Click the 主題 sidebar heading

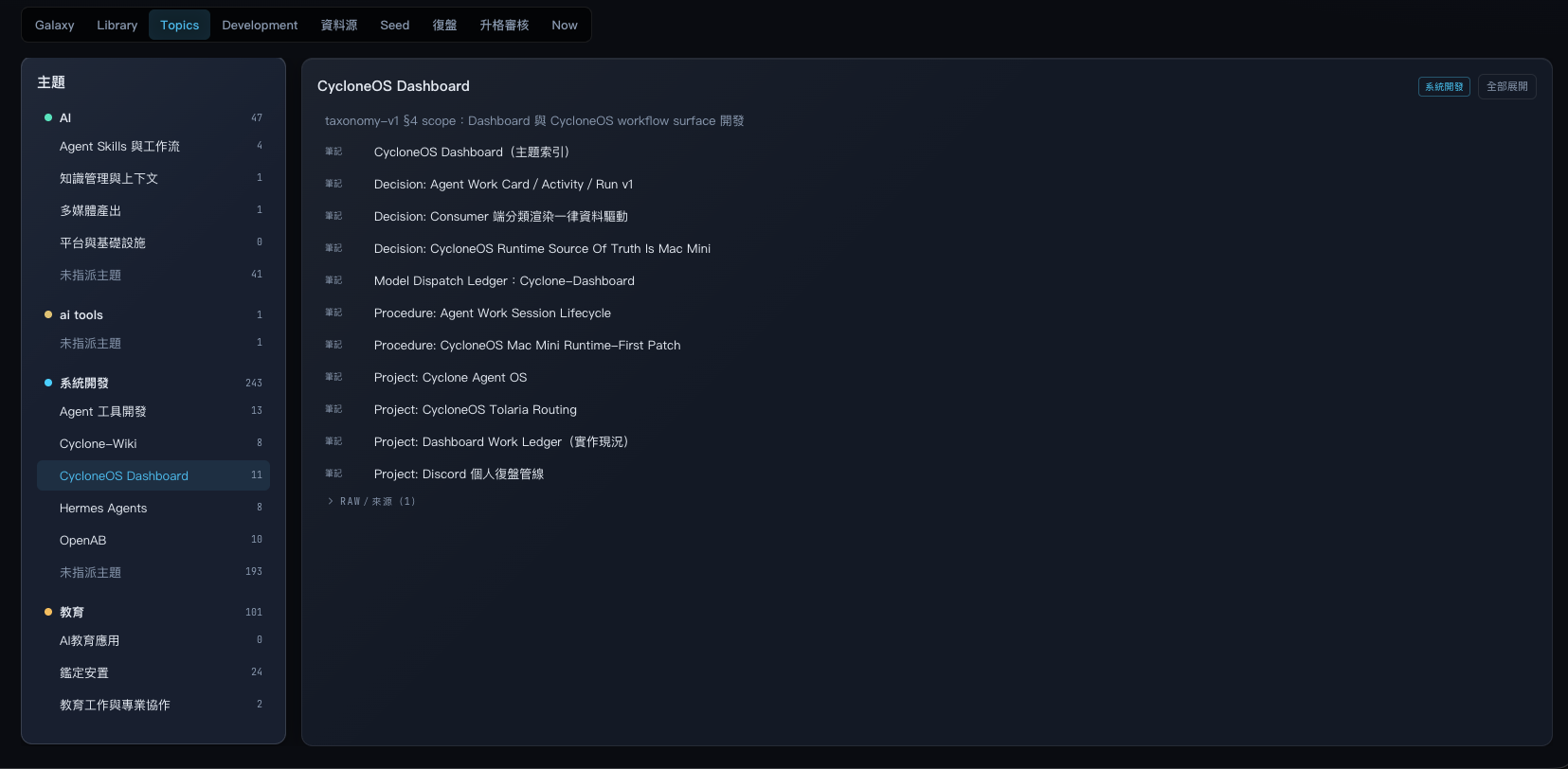(51, 82)
